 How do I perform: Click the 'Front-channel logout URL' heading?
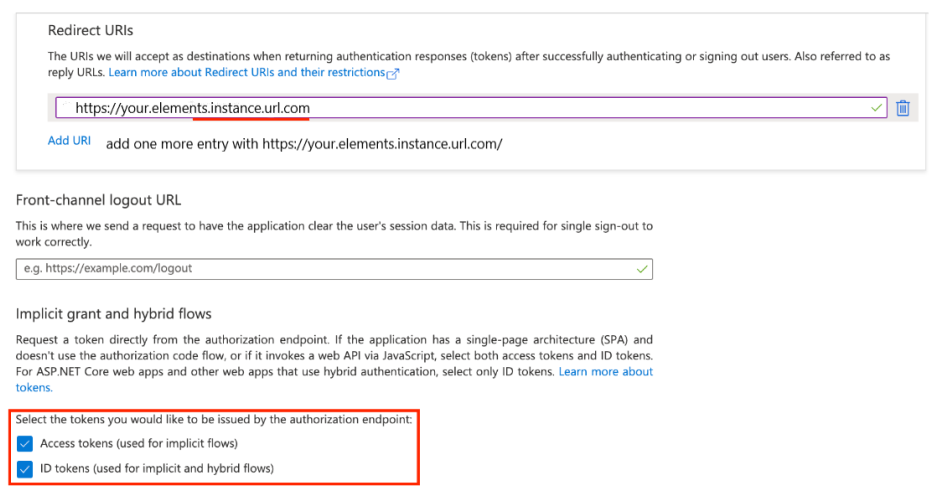tap(98, 200)
